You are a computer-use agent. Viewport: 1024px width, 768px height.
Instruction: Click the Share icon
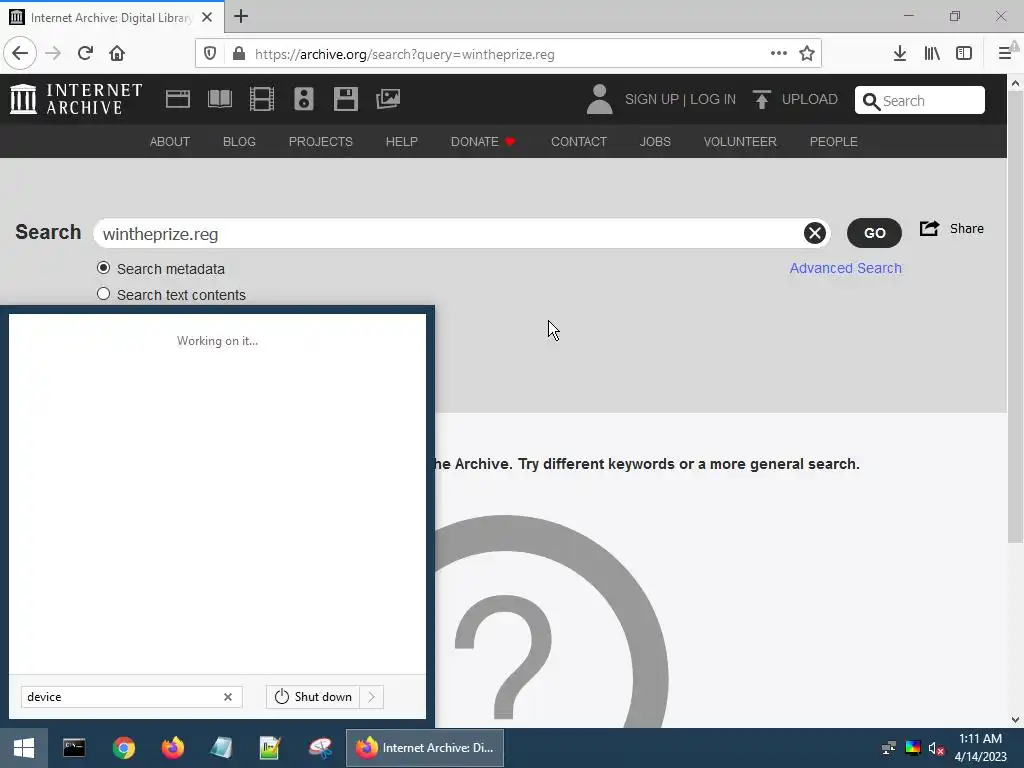pos(929,228)
